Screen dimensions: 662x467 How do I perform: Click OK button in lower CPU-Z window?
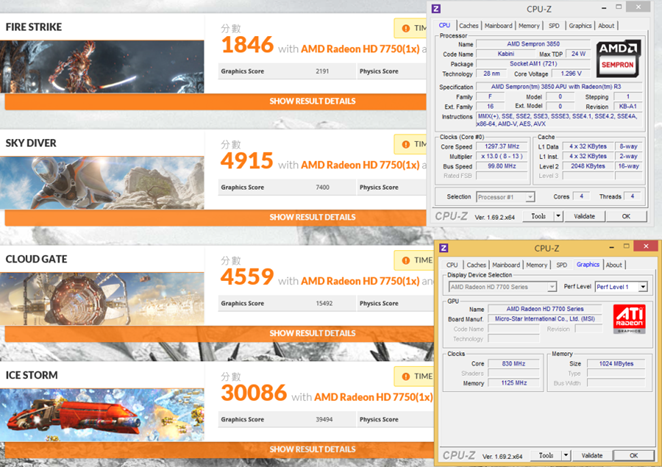[634, 456]
